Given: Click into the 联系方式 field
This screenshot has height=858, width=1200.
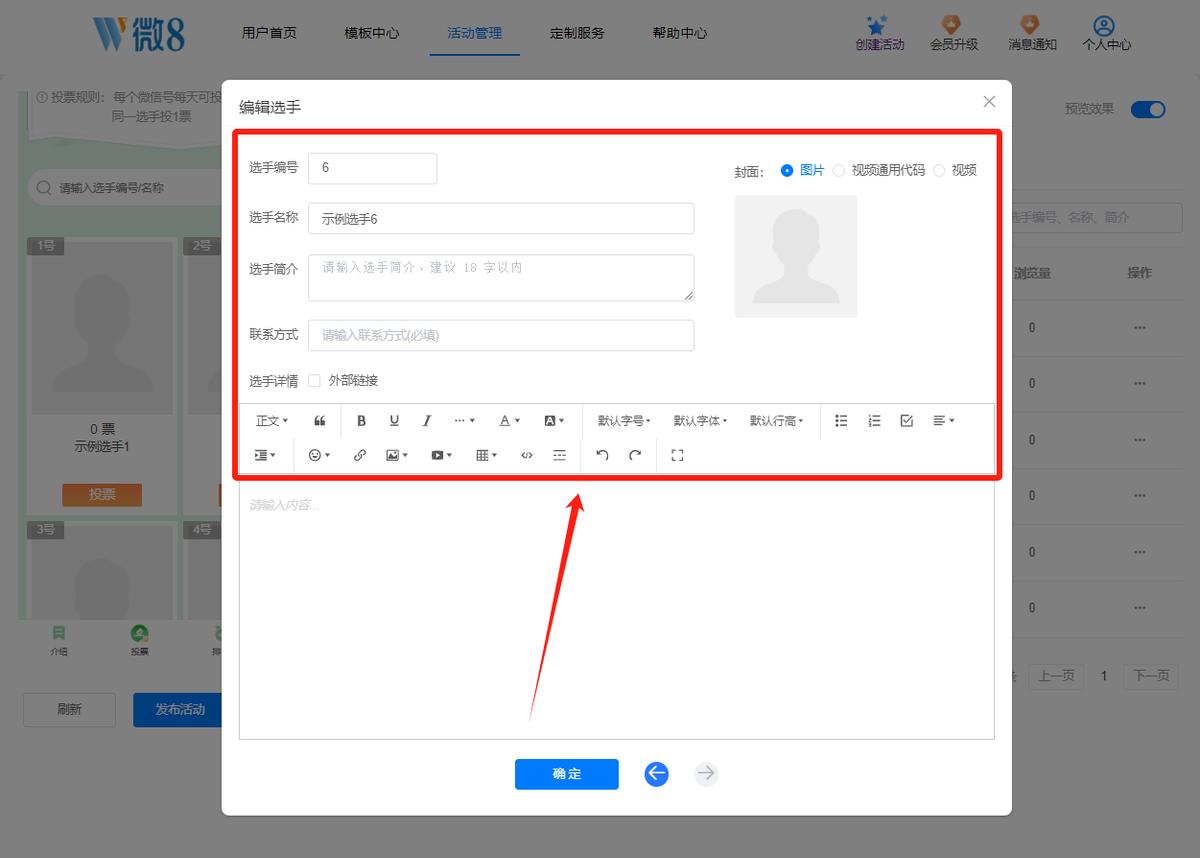Looking at the screenshot, I should [x=501, y=336].
